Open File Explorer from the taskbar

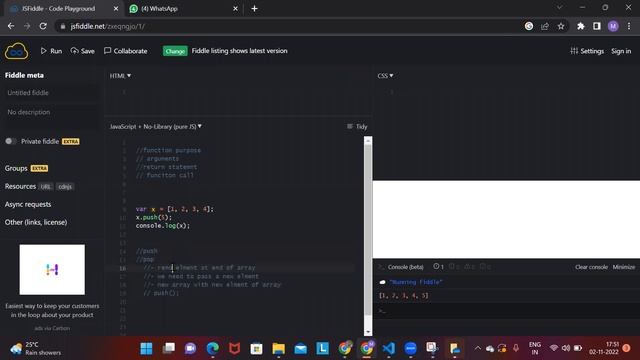pyautogui.click(x=278, y=349)
